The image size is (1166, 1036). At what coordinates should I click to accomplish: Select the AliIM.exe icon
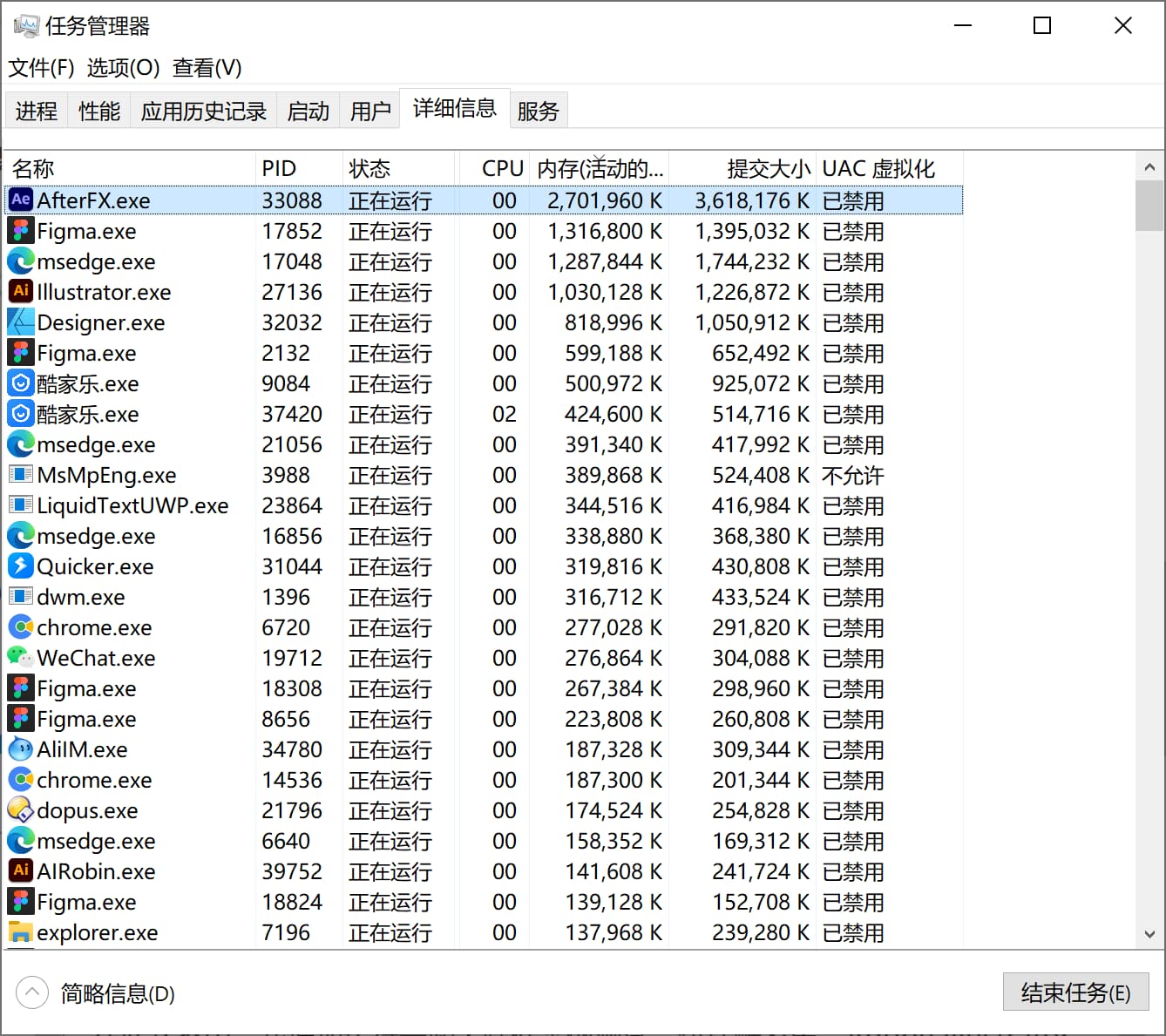point(21,748)
